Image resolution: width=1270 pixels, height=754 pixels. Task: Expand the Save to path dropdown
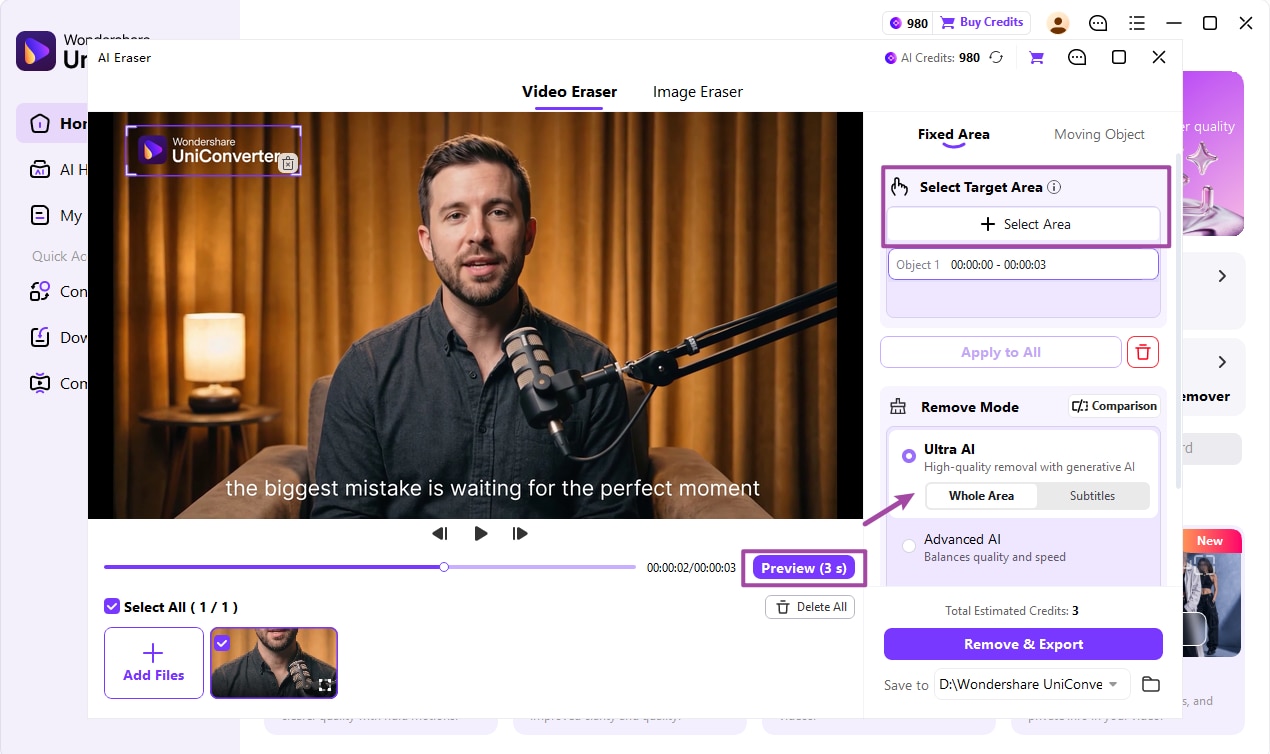click(x=1113, y=684)
